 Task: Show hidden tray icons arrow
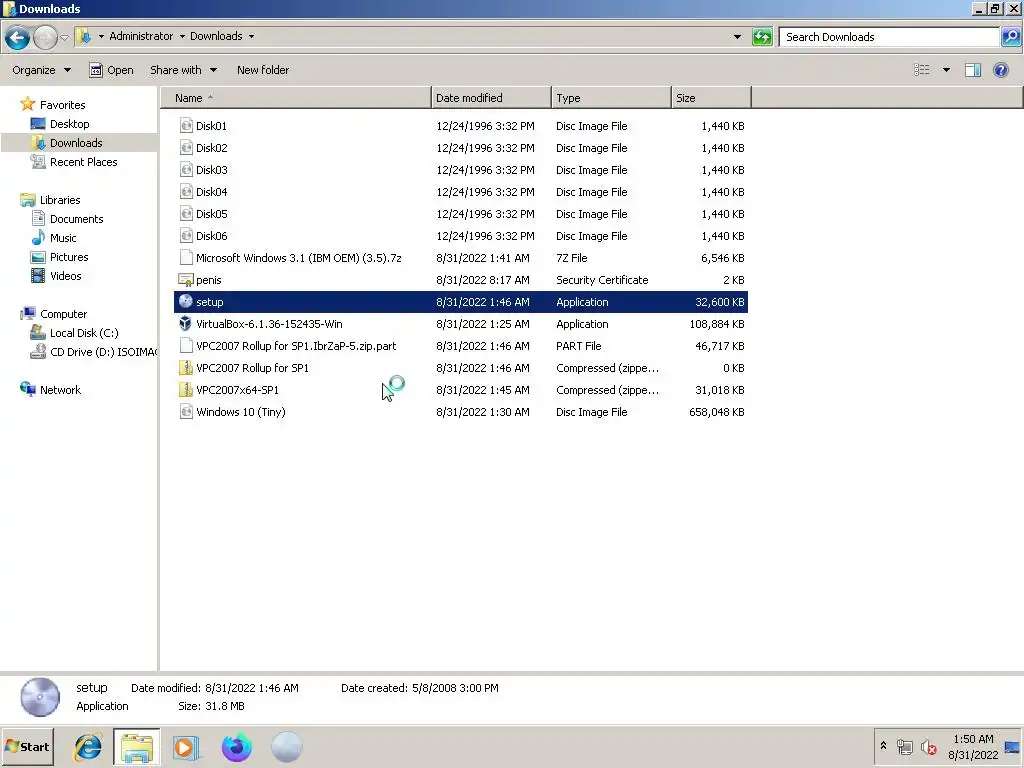point(884,745)
